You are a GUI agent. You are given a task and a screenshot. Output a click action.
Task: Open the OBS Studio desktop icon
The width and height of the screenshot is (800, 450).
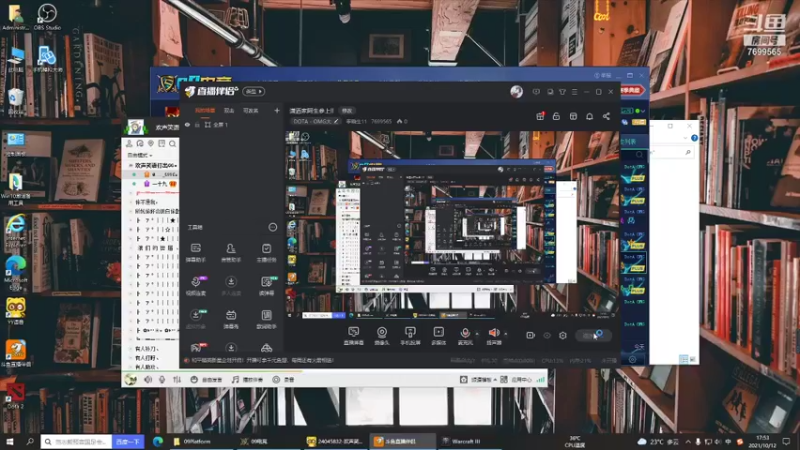pos(47,16)
